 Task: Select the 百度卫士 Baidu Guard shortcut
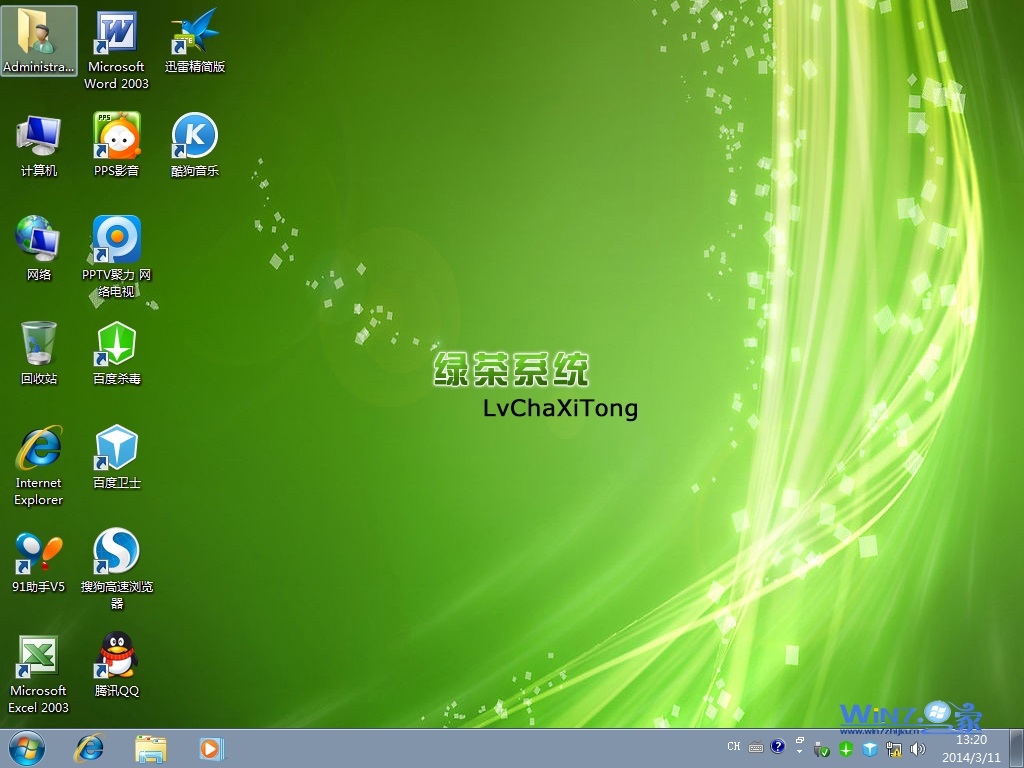coord(116,457)
